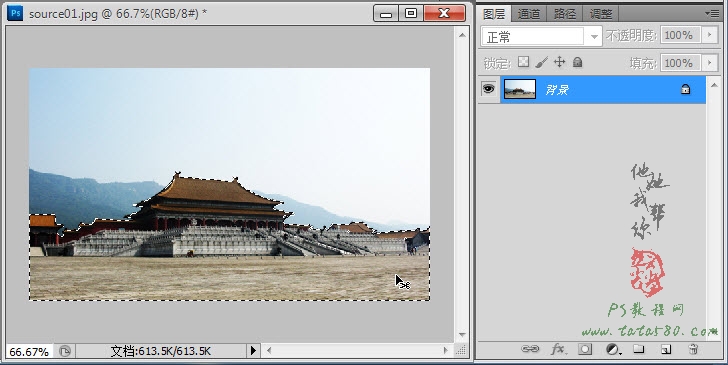Viewport: 728px width, 365px height.
Task: Switch to the 通道 tab
Action: coord(529,13)
